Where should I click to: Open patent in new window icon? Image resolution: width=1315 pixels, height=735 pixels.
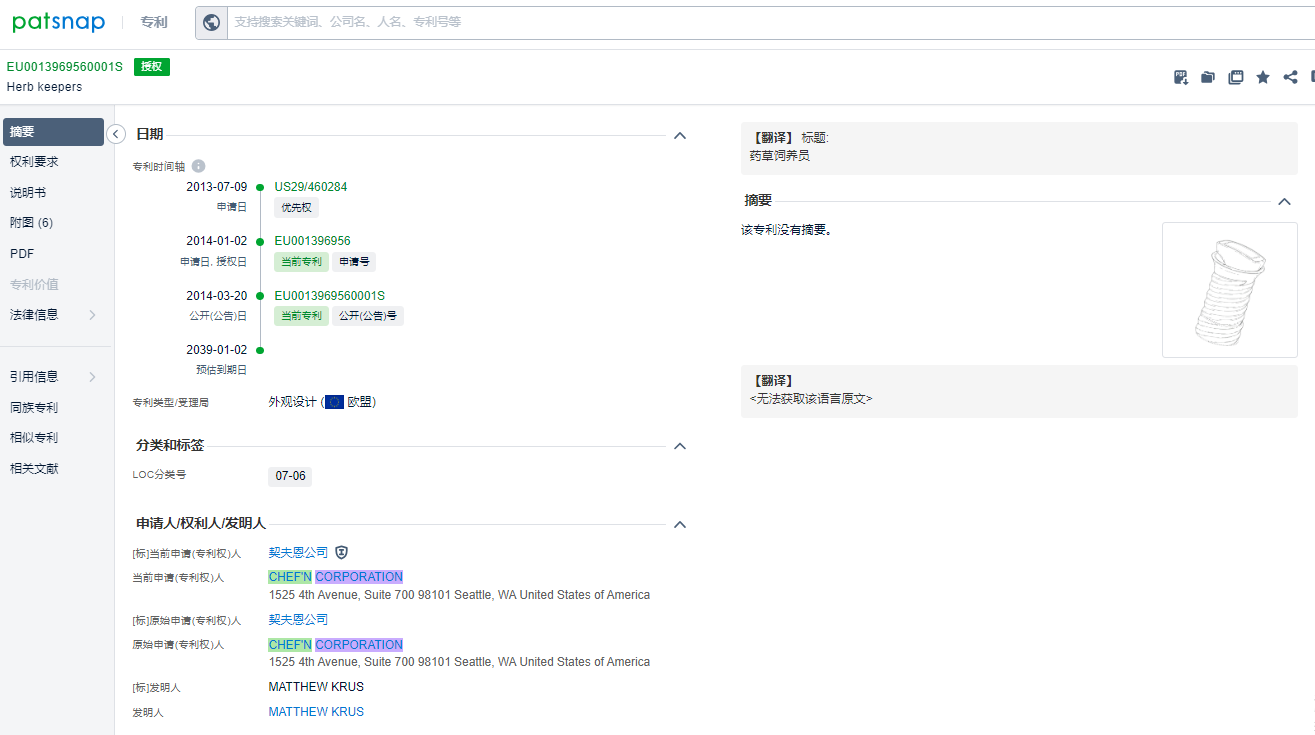point(1236,77)
